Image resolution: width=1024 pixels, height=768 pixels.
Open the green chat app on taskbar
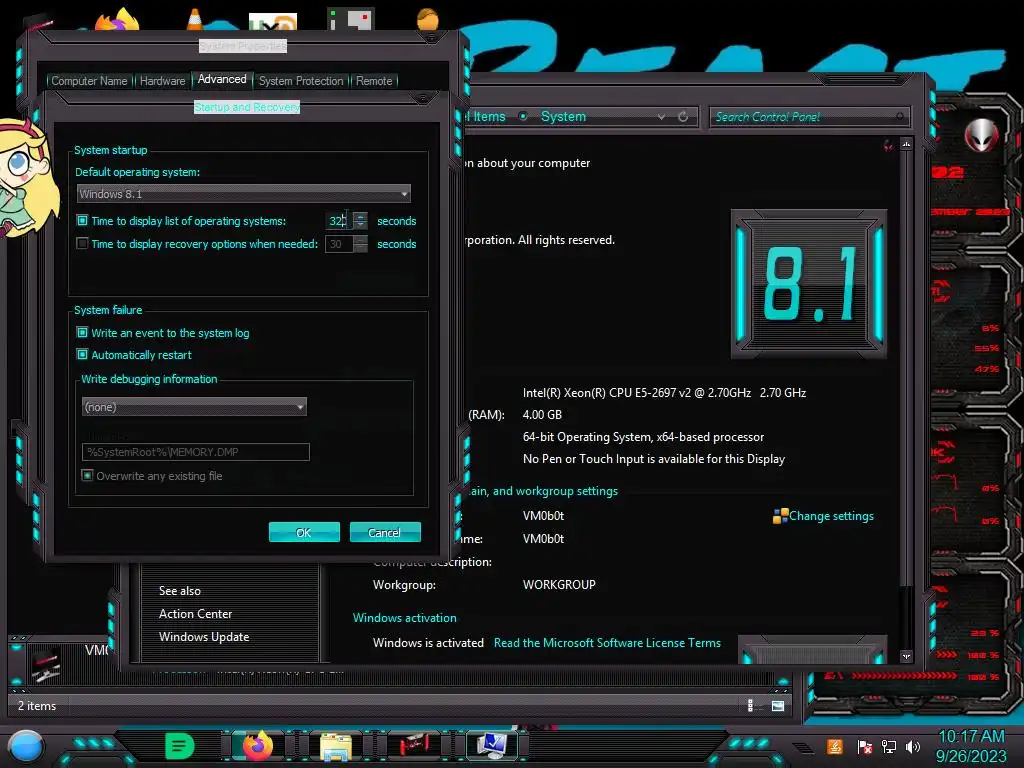(180, 746)
